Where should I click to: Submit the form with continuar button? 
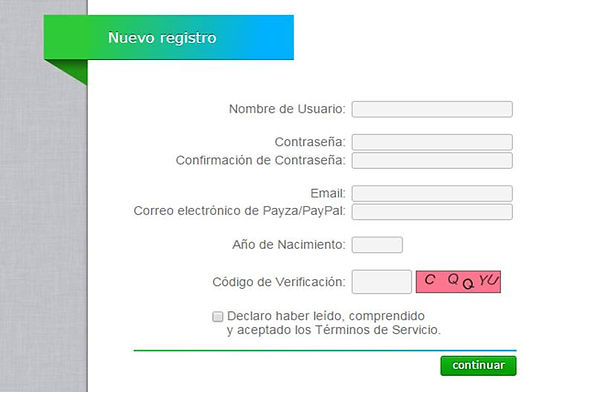coord(478,366)
